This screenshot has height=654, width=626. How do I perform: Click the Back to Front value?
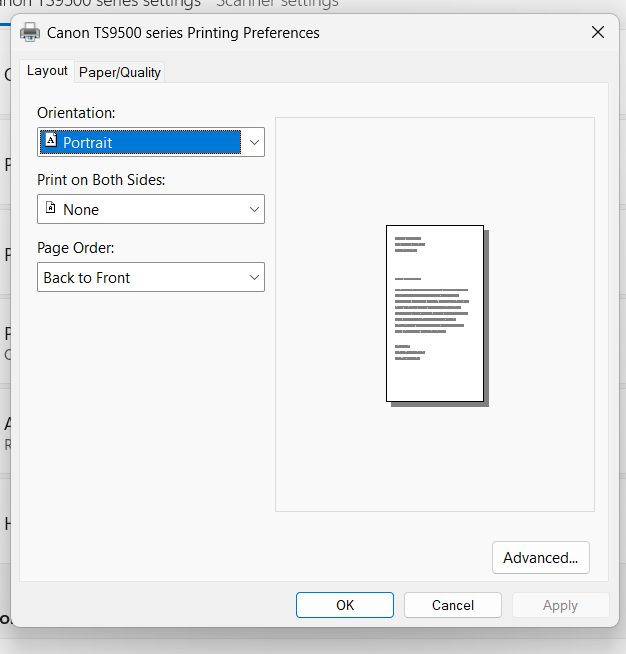(87, 278)
